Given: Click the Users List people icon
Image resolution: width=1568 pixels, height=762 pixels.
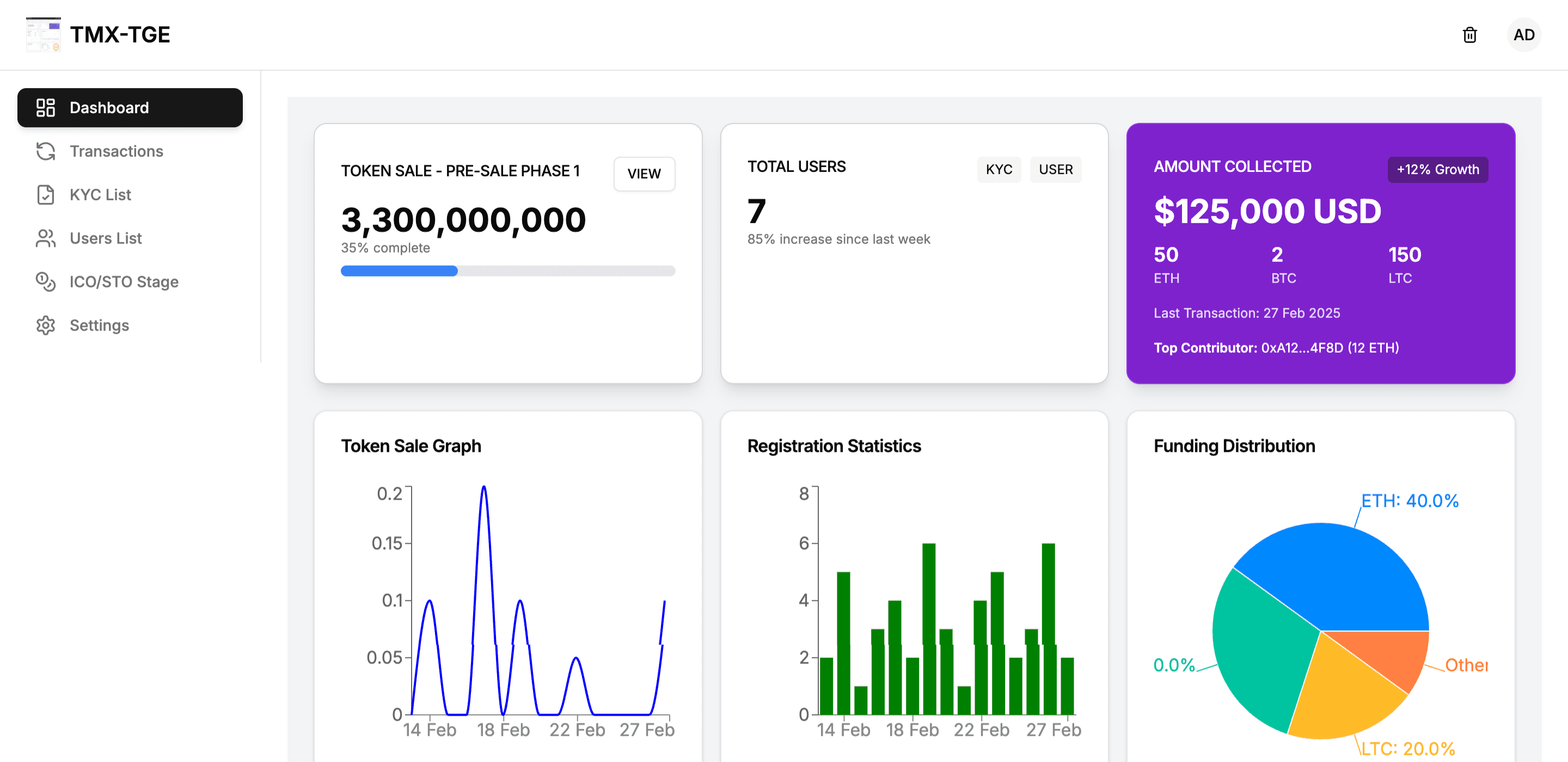Looking at the screenshot, I should [46, 238].
